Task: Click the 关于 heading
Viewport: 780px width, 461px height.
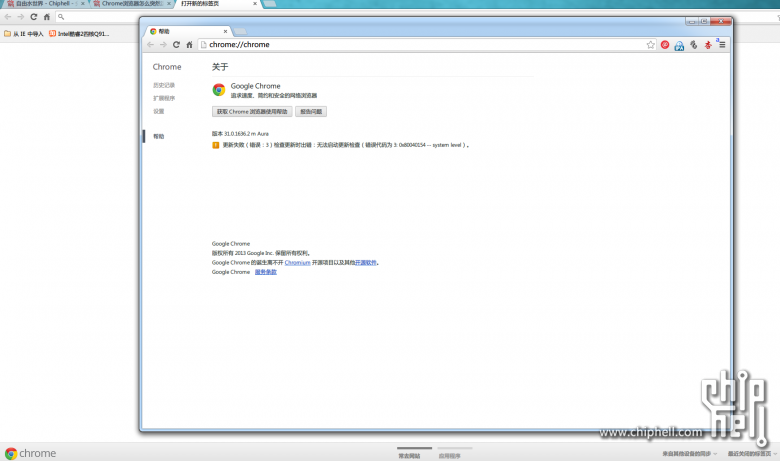Action: coord(220,67)
